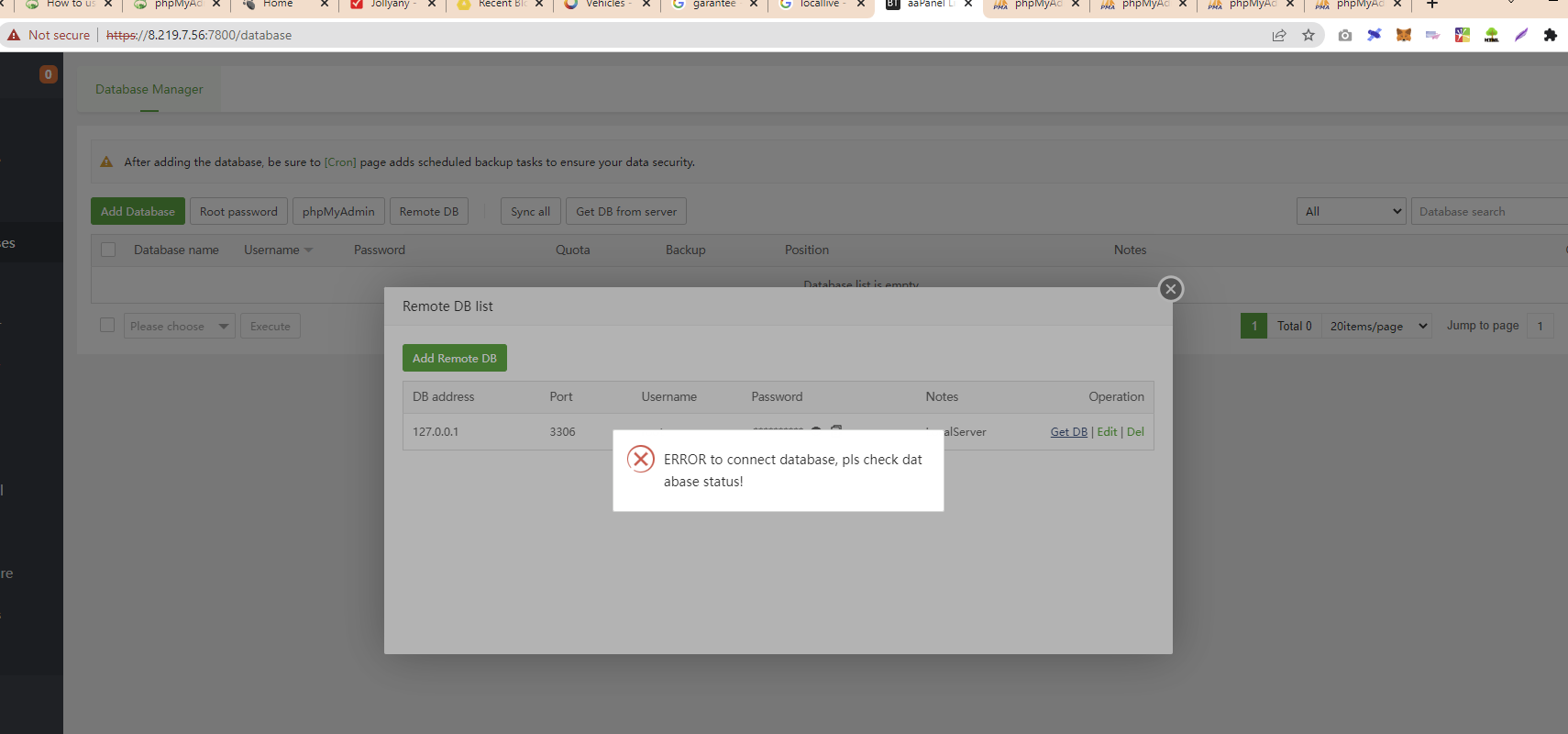Go to page 1 in pagination
Viewport: 1568px width, 734px height.
point(1253,326)
